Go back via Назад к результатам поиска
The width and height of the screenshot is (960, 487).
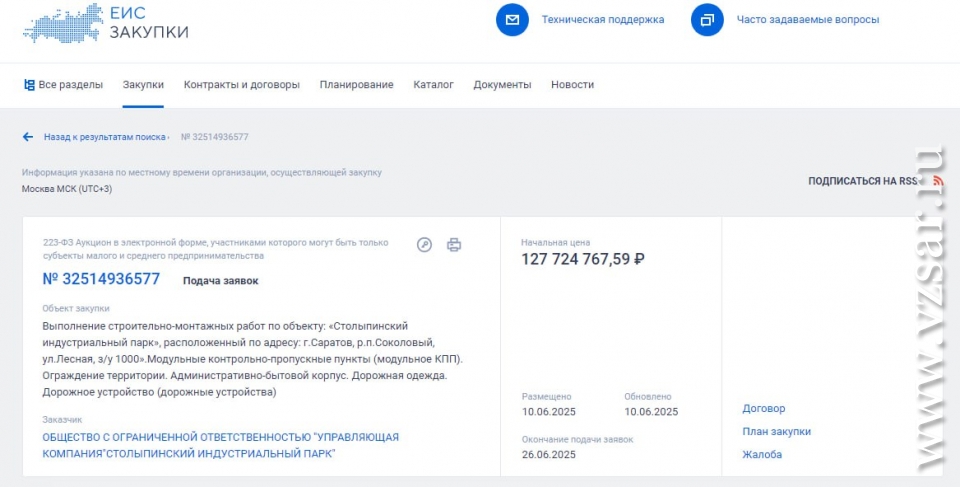[105, 137]
